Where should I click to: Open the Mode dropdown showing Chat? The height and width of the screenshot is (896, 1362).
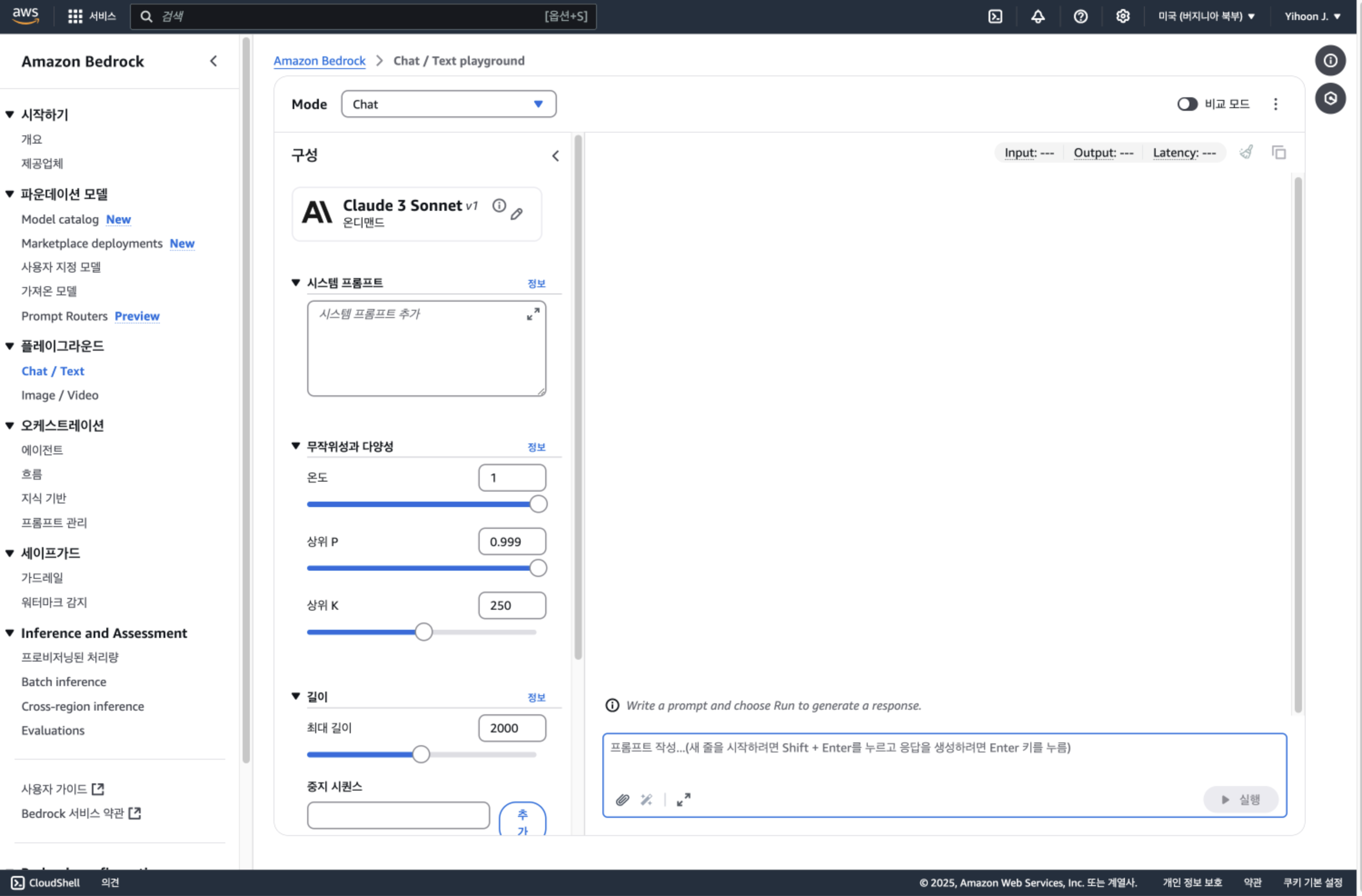pyautogui.click(x=448, y=104)
